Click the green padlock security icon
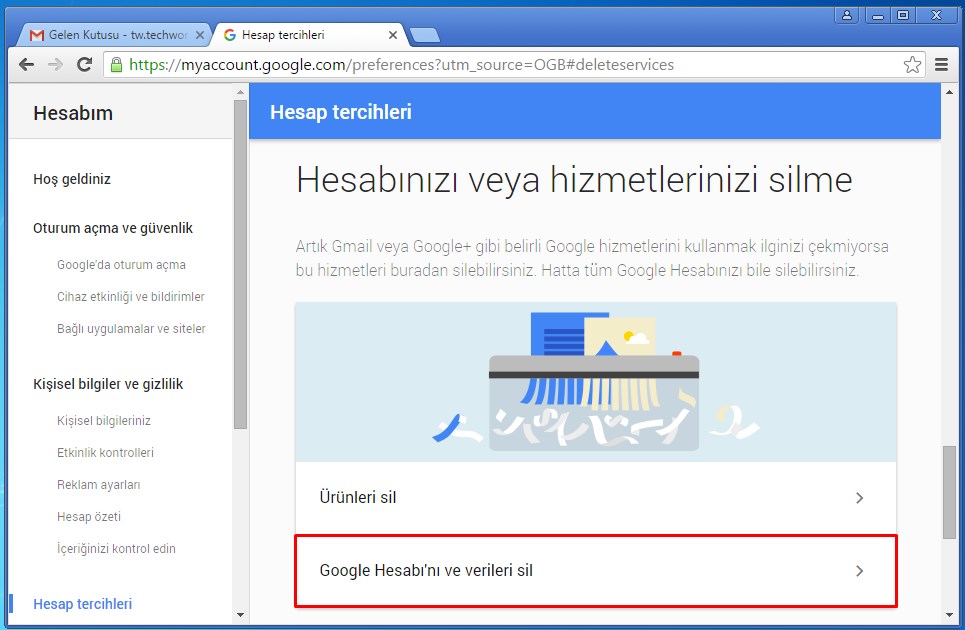The height and width of the screenshot is (630, 965). click(117, 65)
